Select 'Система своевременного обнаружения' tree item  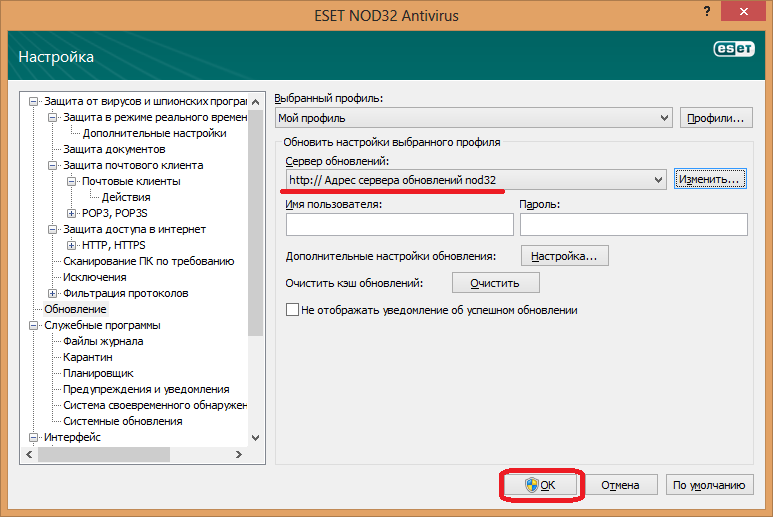pos(155,405)
